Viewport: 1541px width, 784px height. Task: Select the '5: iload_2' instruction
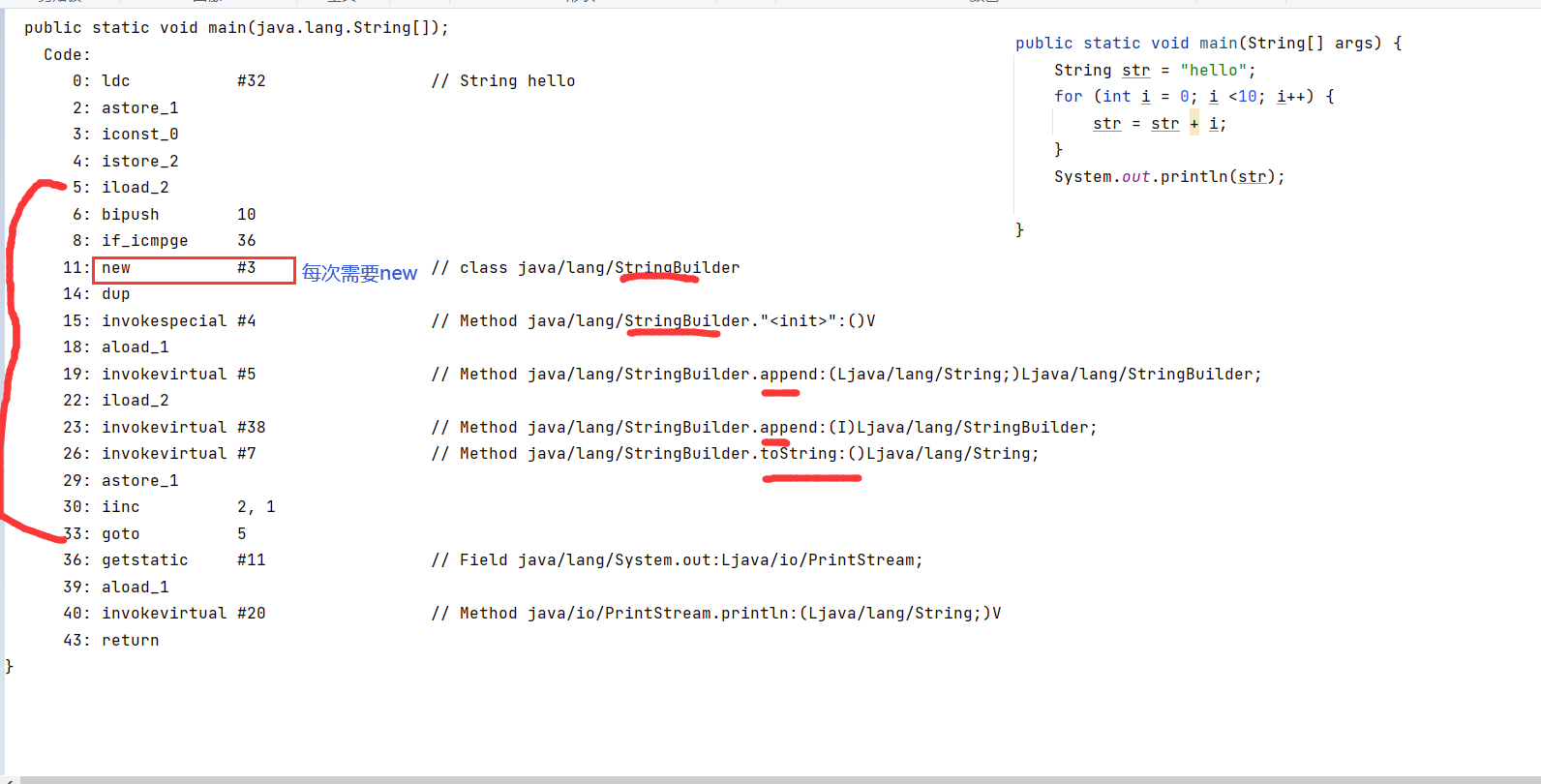pyautogui.click(x=121, y=188)
